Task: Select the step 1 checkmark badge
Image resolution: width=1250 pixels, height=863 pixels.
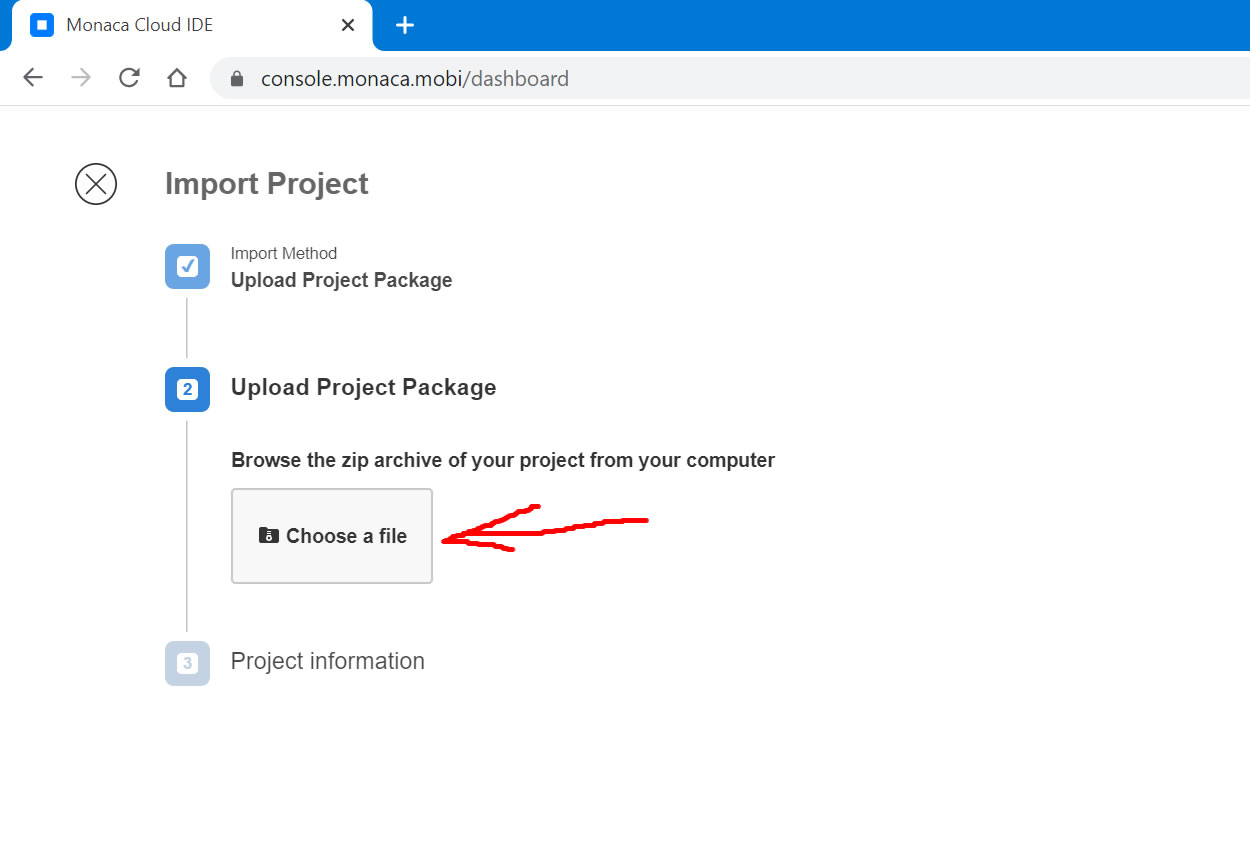Action: click(x=187, y=267)
